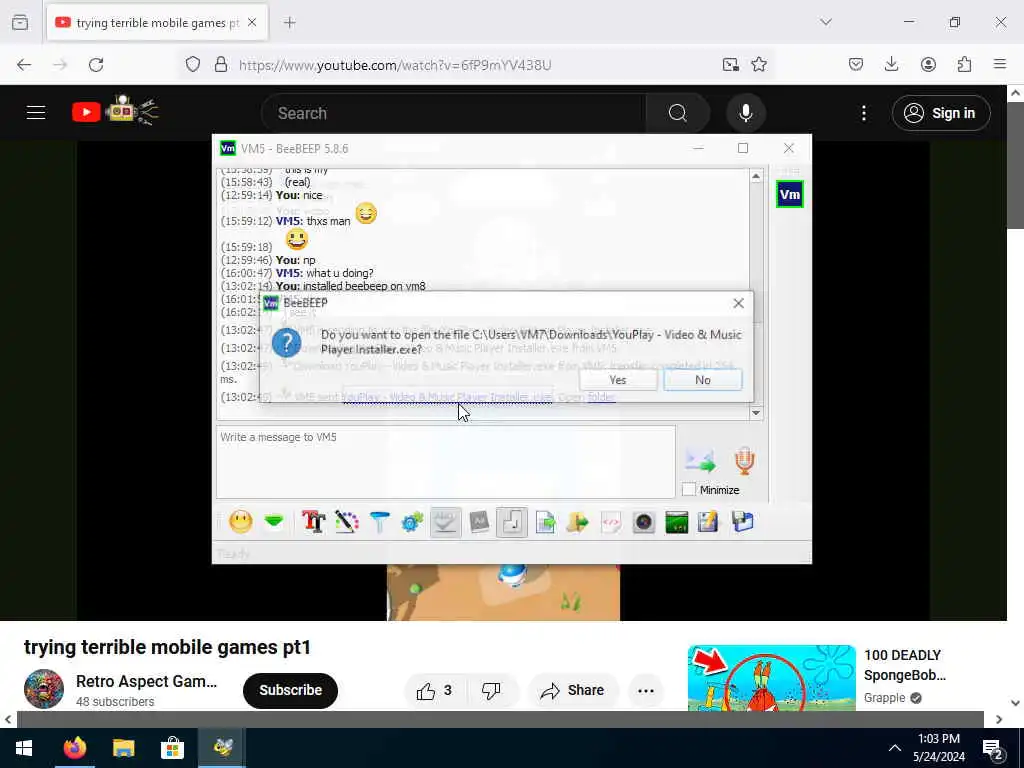Open more actions ellipsis under video
Viewport: 1024px width, 768px height.
646,690
